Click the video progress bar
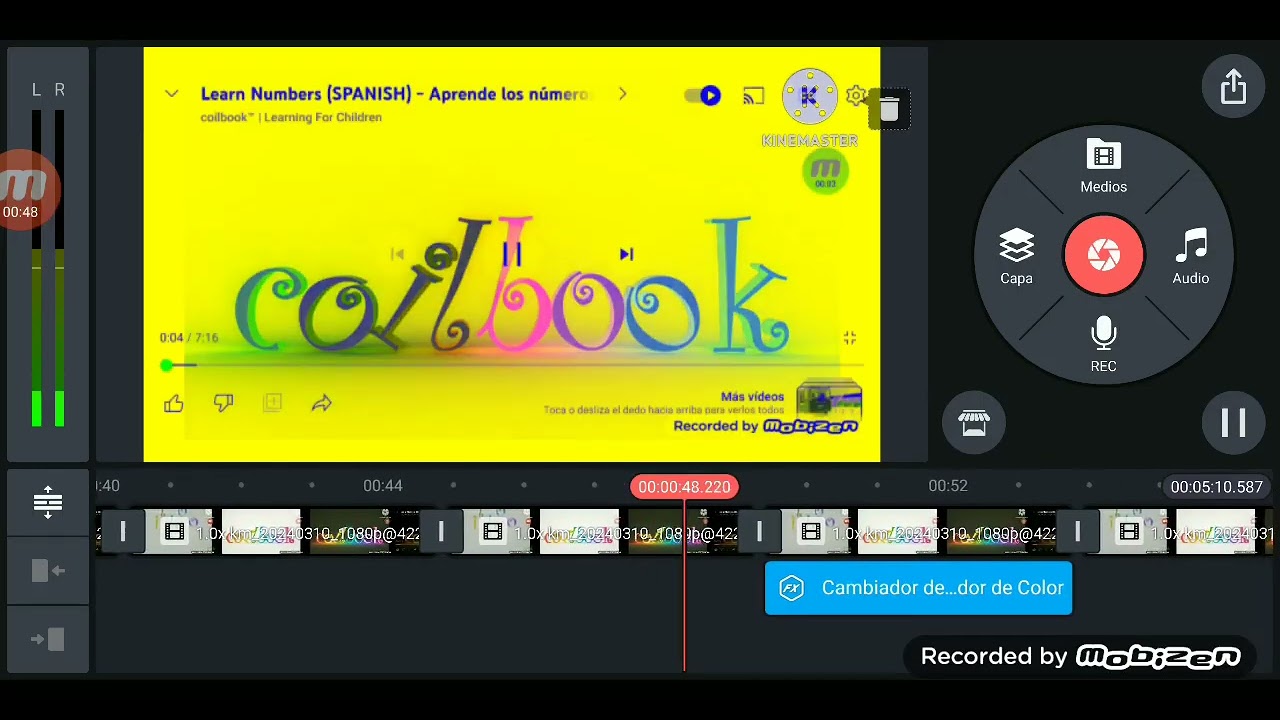 click(512, 365)
